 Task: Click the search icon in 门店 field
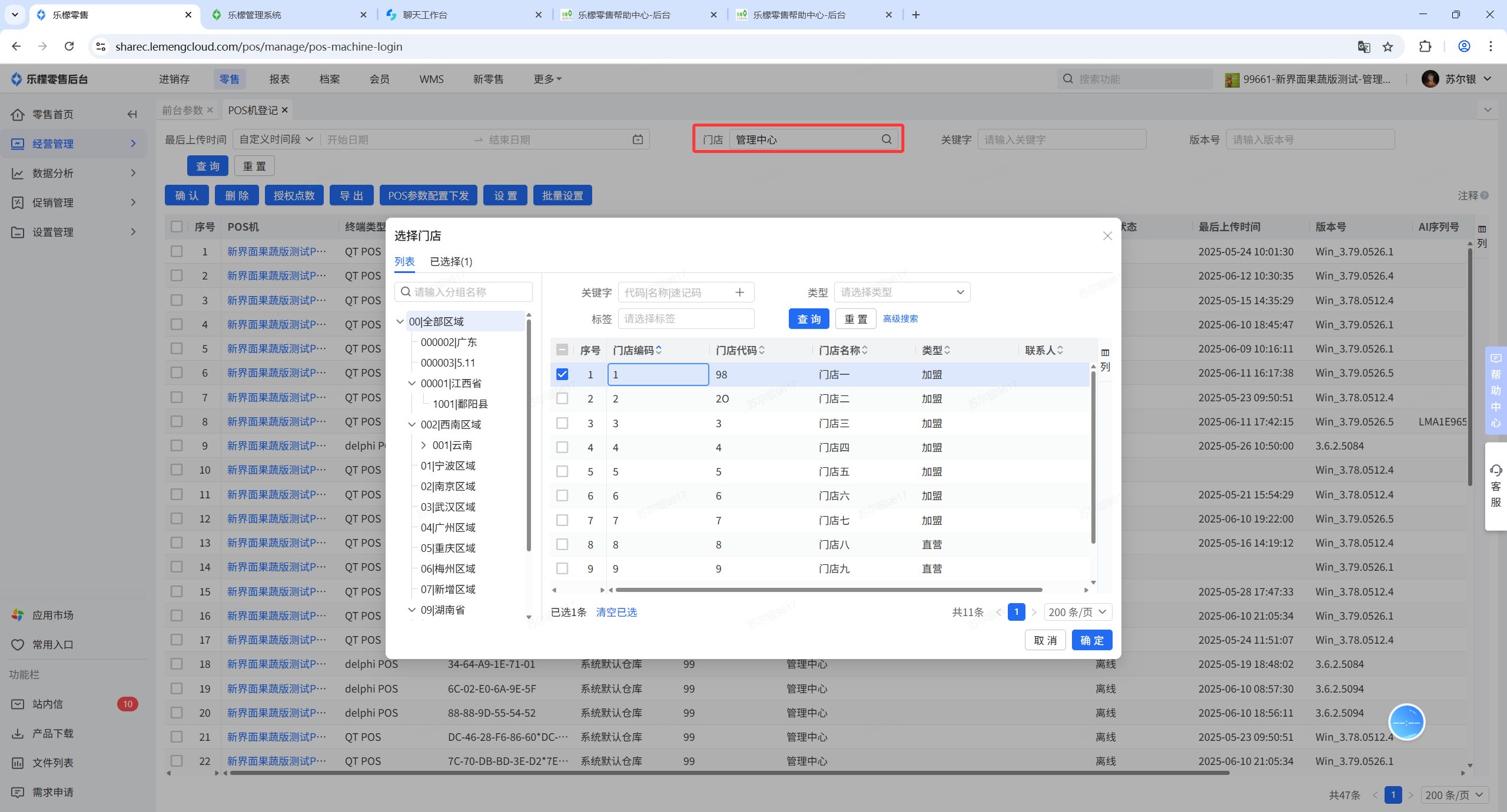click(887, 139)
